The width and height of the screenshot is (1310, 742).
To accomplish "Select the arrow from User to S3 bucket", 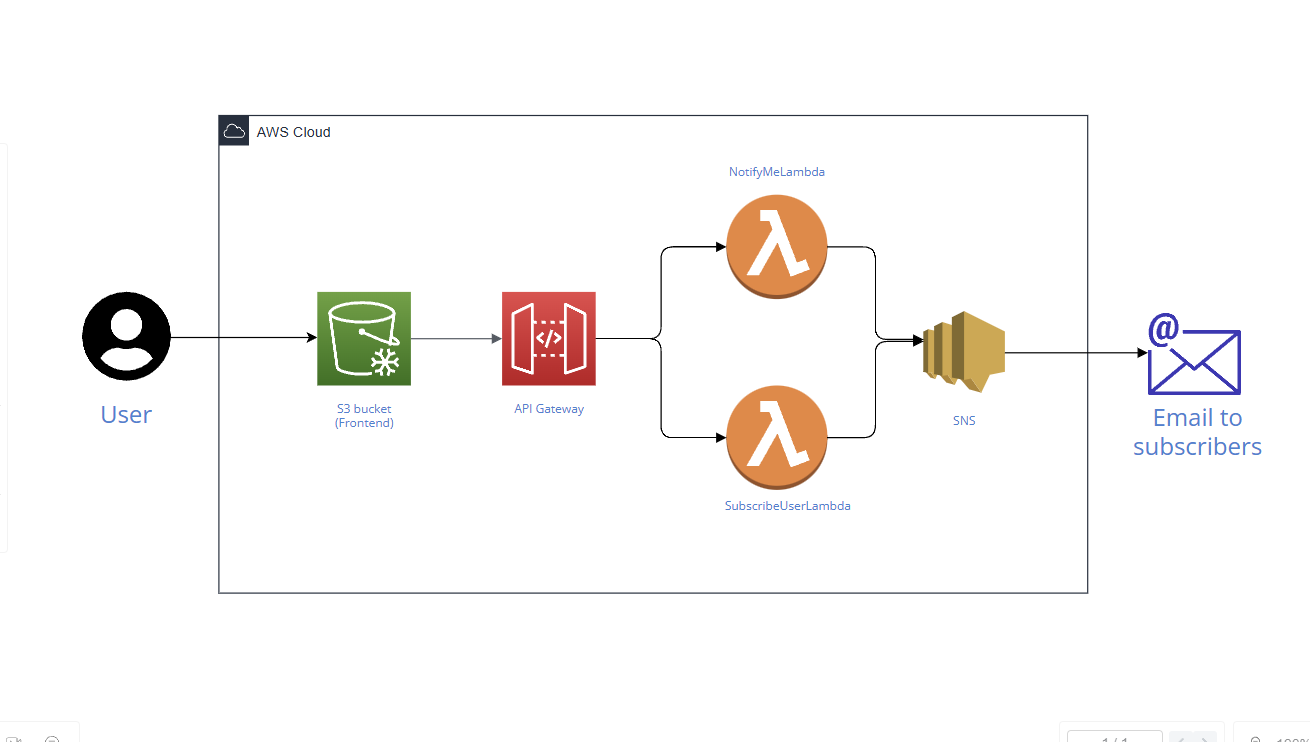I will [243, 338].
